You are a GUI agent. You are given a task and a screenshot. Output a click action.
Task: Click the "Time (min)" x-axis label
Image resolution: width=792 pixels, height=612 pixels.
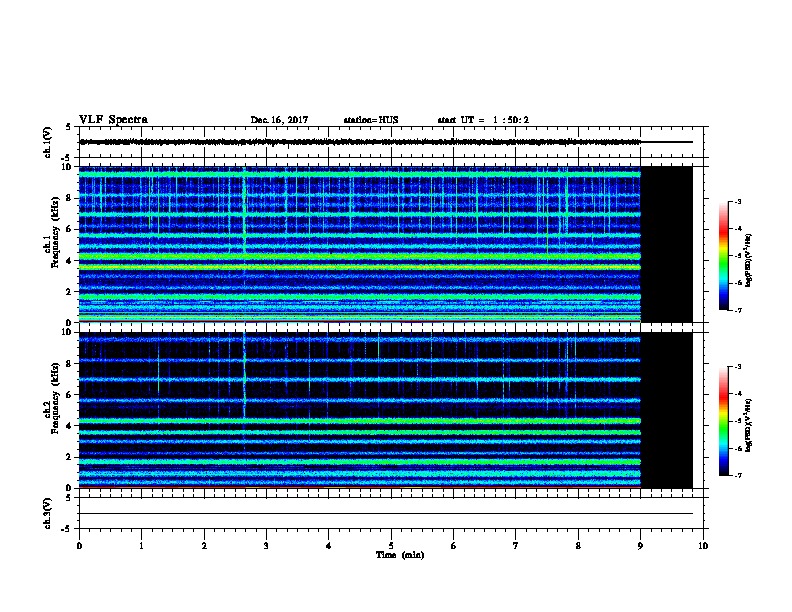click(400, 555)
